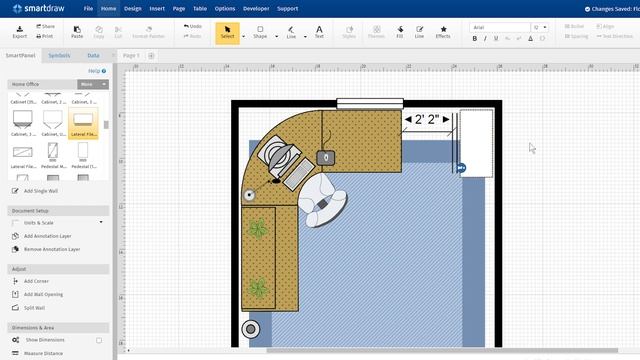Image resolution: width=640 pixels, height=360 pixels.
Task: Open the Design menu
Action: point(133,9)
